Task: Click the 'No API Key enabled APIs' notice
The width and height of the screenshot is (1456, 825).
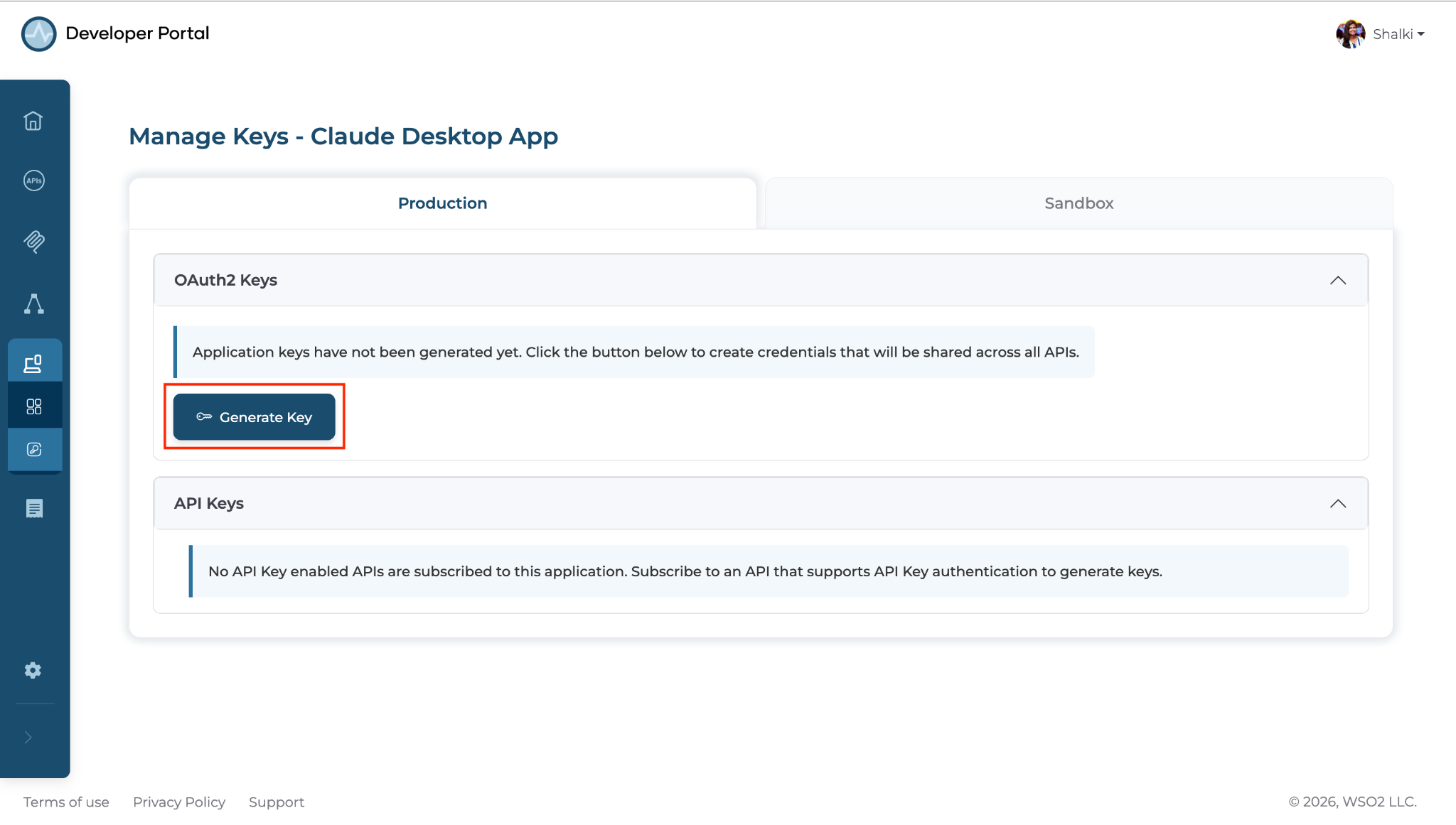Action: (x=769, y=571)
